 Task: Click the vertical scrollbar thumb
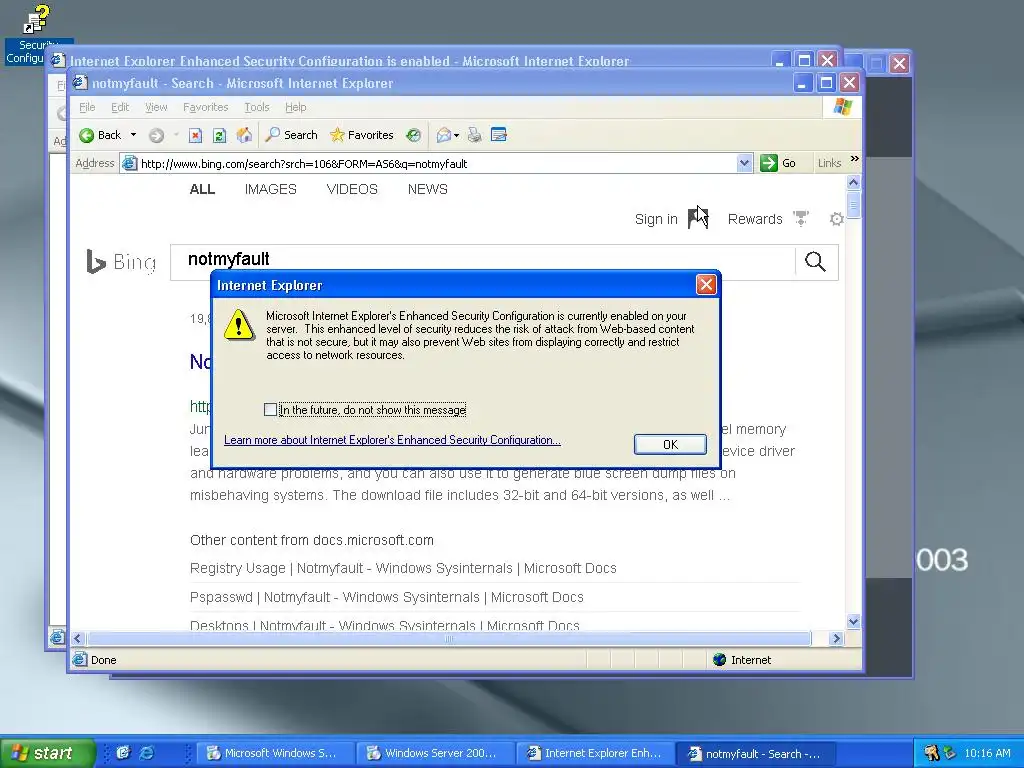pos(853,205)
